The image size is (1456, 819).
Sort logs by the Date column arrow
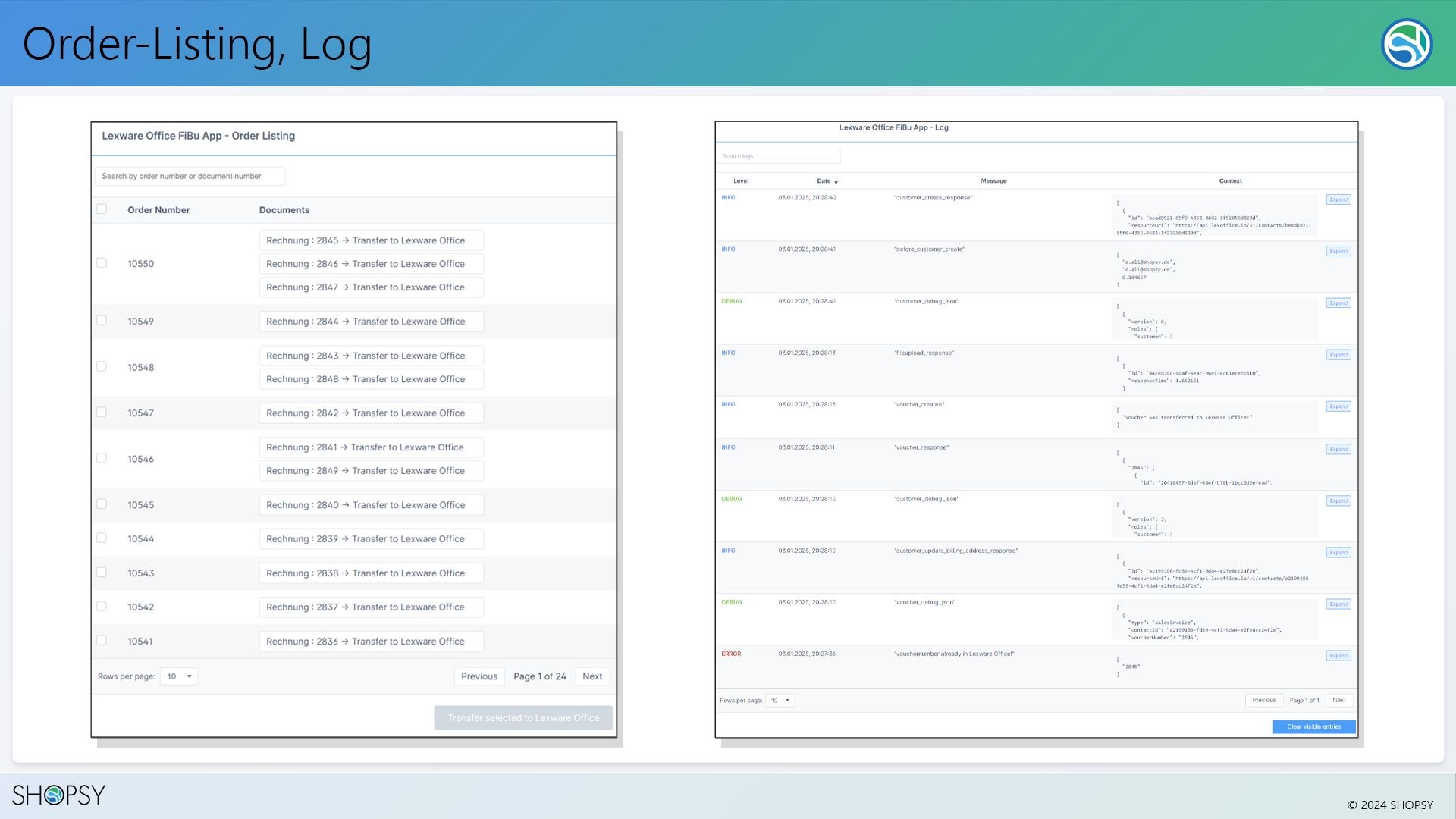[836, 182]
